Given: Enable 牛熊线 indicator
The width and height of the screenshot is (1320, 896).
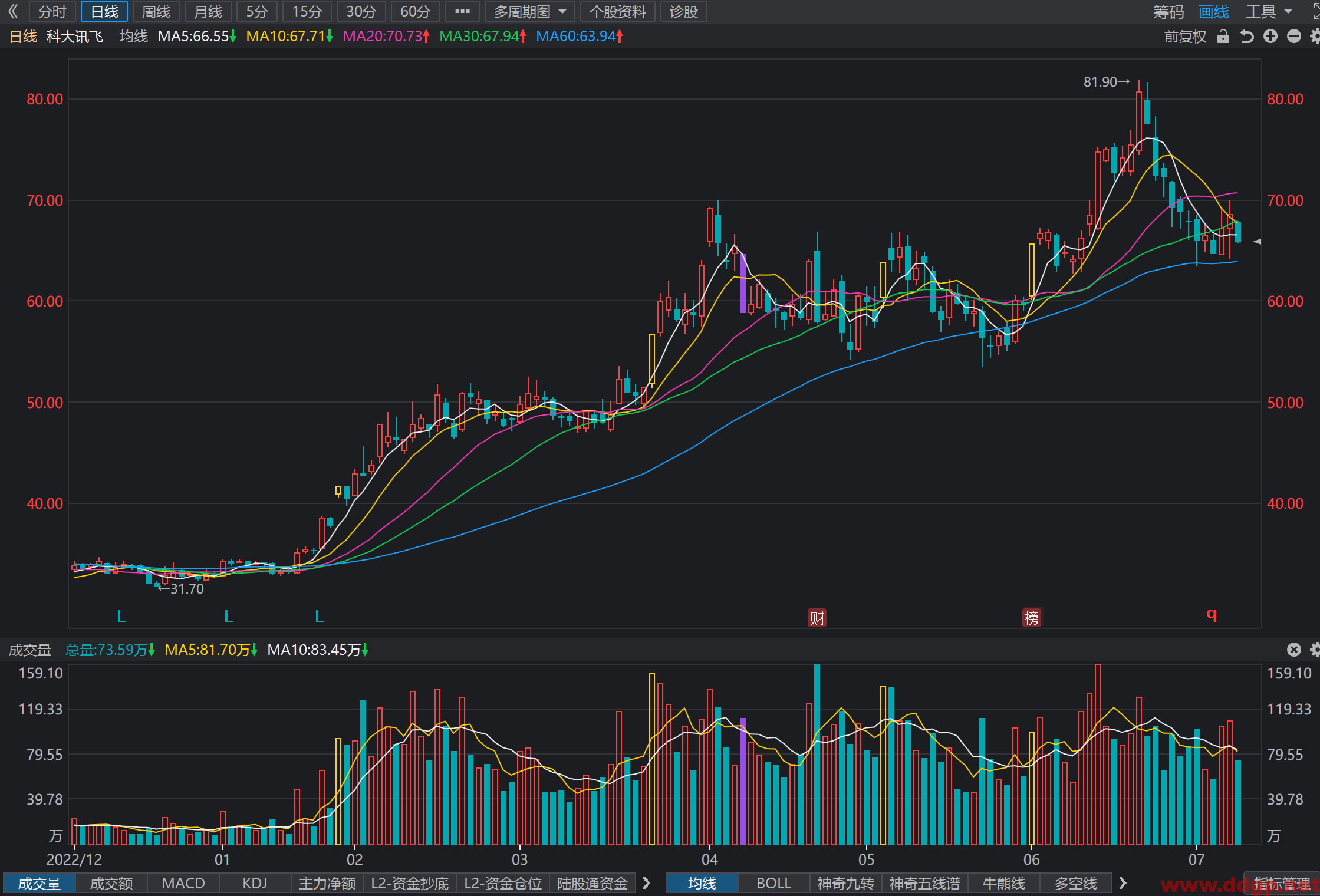Looking at the screenshot, I should pyautogui.click(x=1004, y=884).
